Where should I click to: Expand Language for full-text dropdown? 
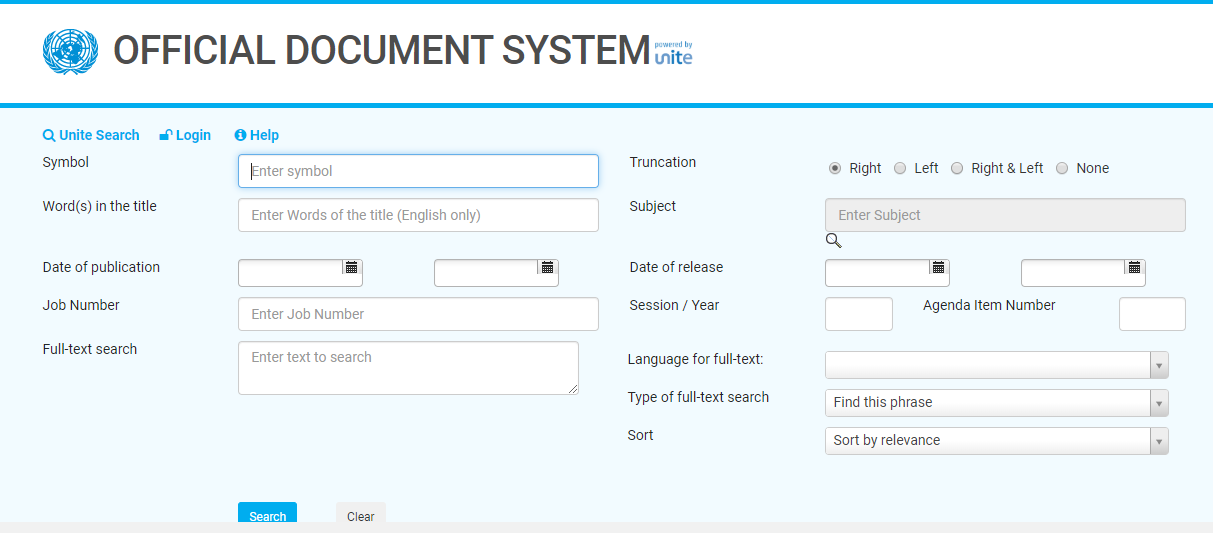tap(1159, 365)
